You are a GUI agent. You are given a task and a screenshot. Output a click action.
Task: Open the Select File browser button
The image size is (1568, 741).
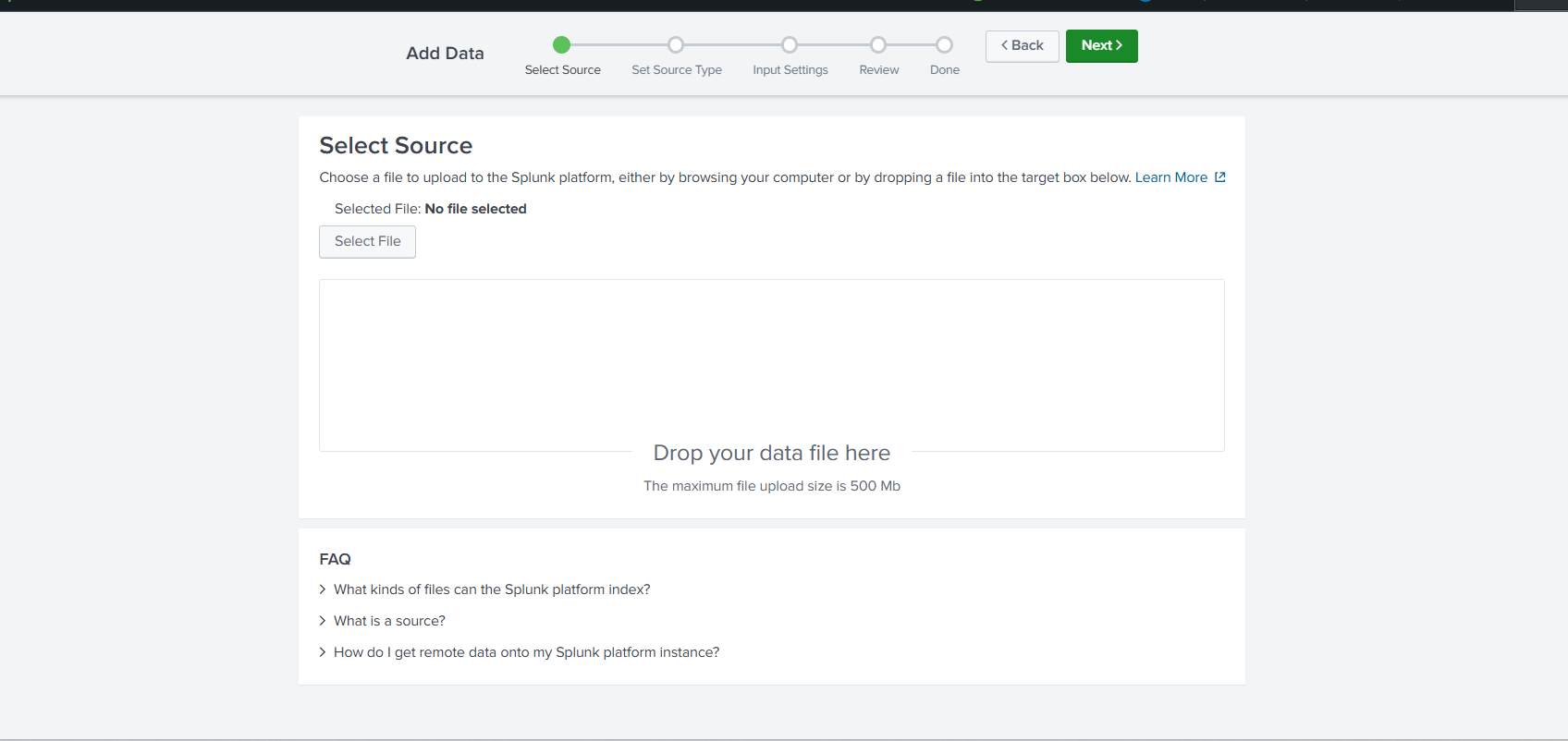(x=367, y=242)
